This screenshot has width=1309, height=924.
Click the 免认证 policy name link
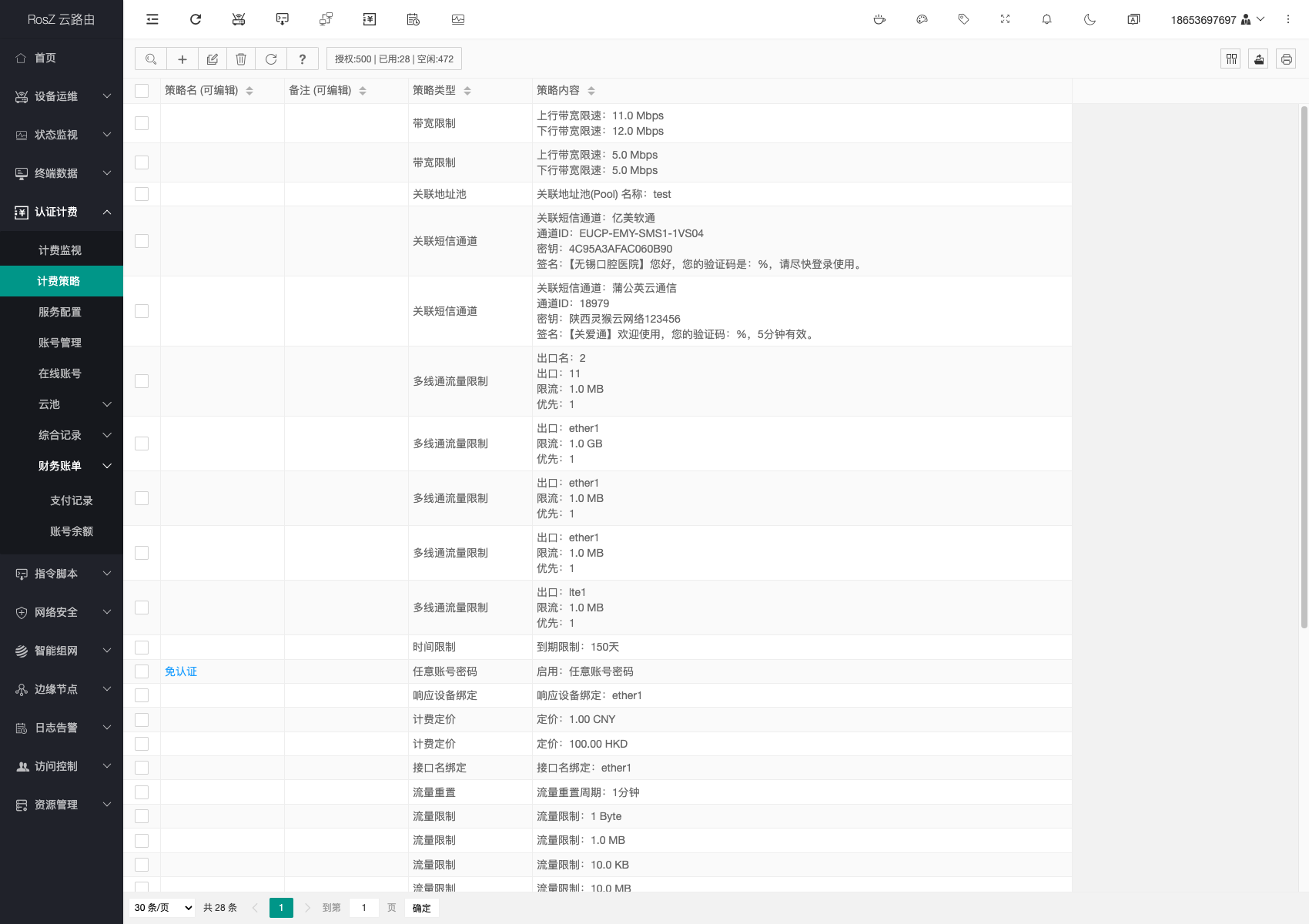click(x=181, y=671)
